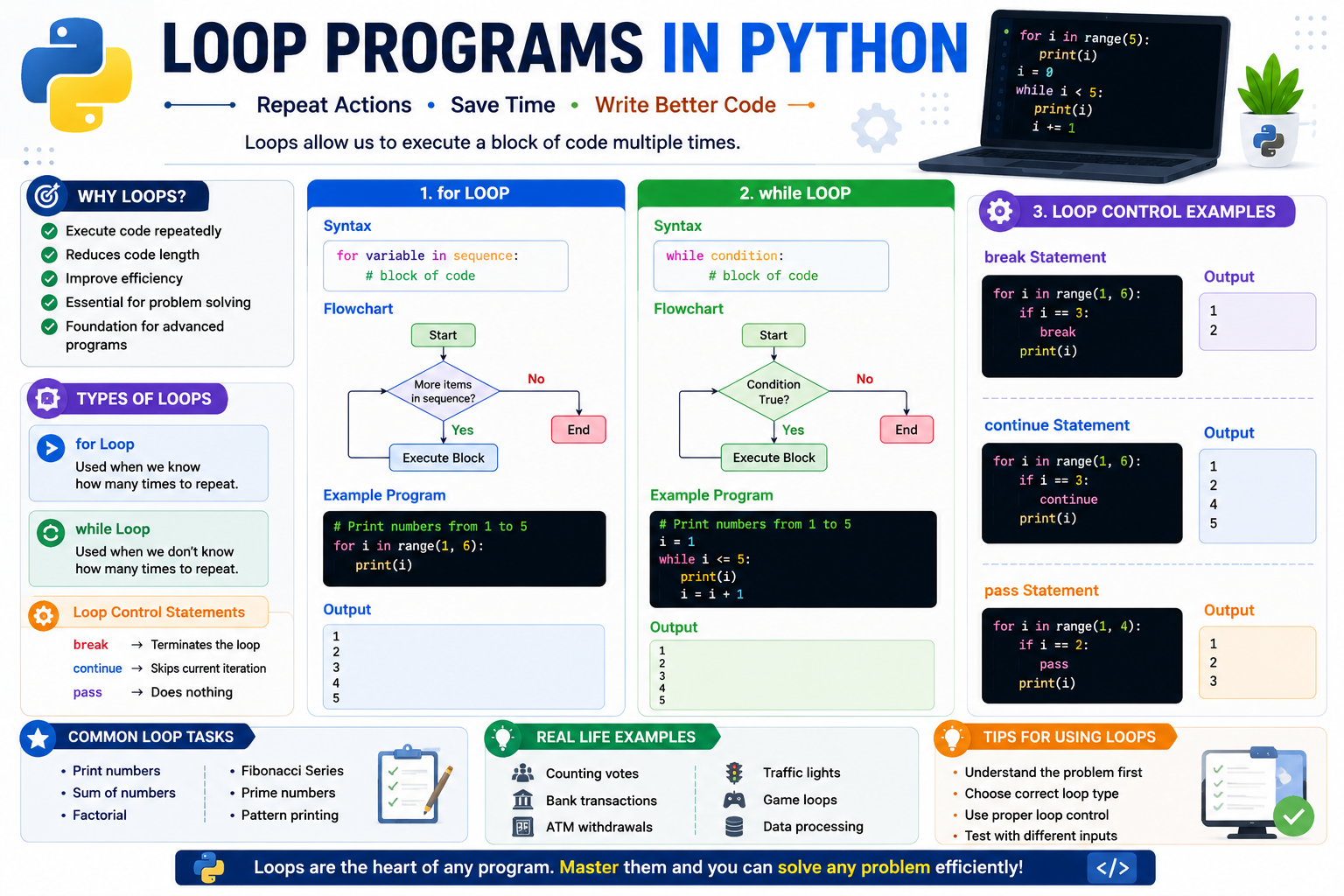Click the Sum of numbers list item
This screenshot has height=896, width=1344.
[x=124, y=793]
